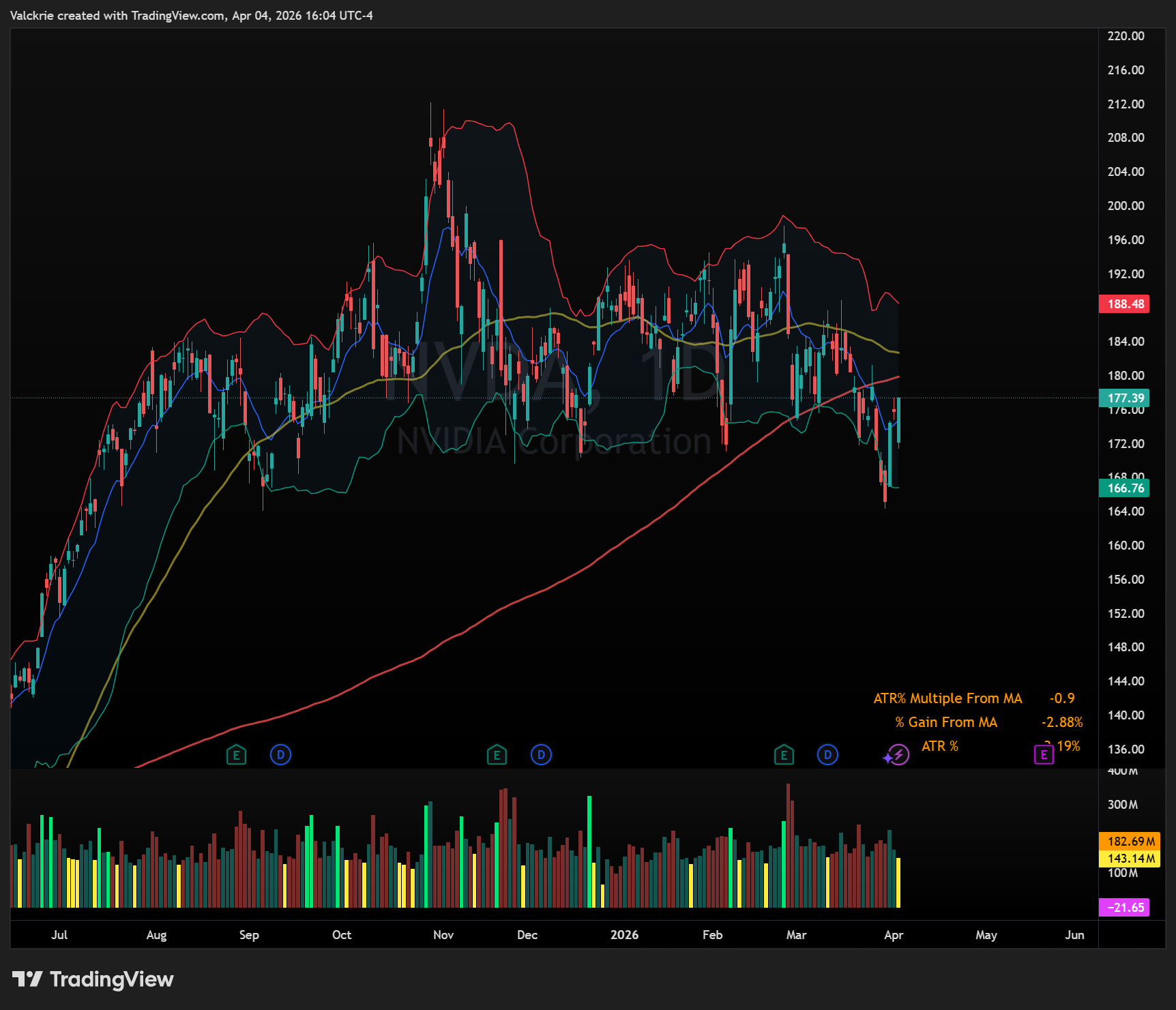Click the red 188.48 price label
1176x1010 pixels.
(x=1124, y=304)
